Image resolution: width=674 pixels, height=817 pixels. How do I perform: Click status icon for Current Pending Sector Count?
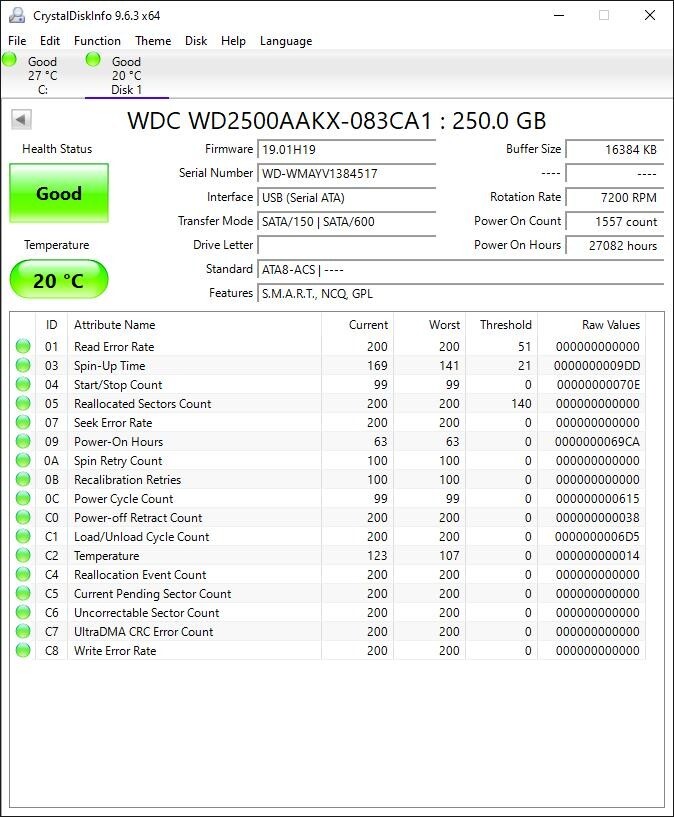[x=23, y=593]
